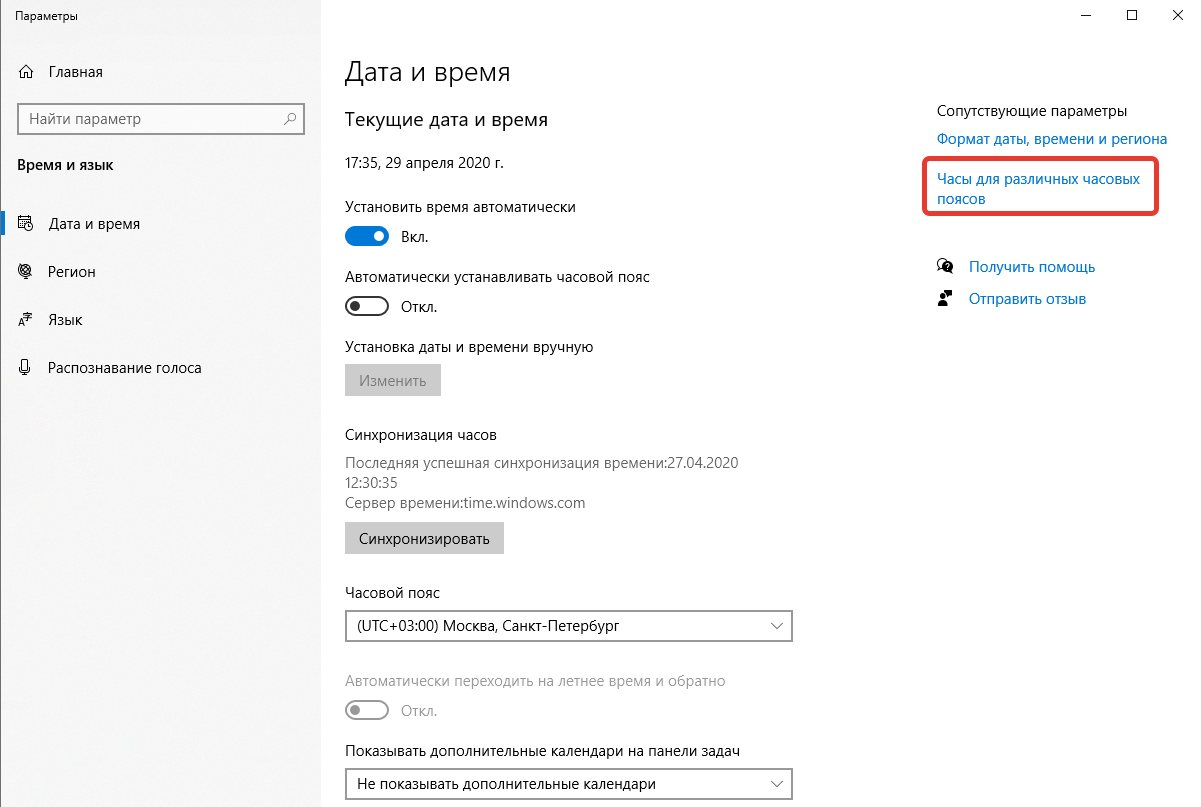Open the Часовой пояс dropdown
Screen dimensions: 1201x807
[568, 626]
